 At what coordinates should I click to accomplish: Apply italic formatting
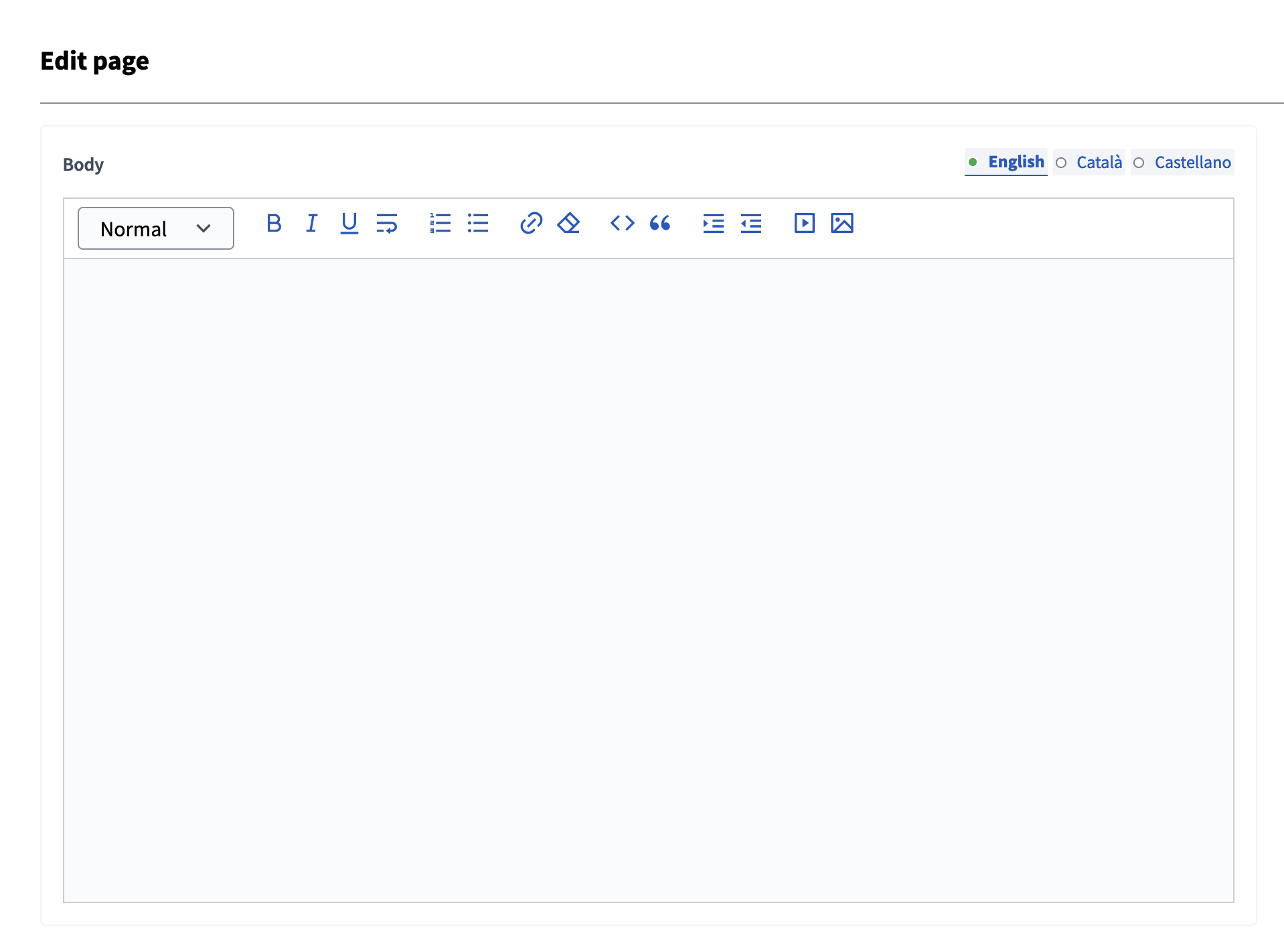[x=311, y=224]
